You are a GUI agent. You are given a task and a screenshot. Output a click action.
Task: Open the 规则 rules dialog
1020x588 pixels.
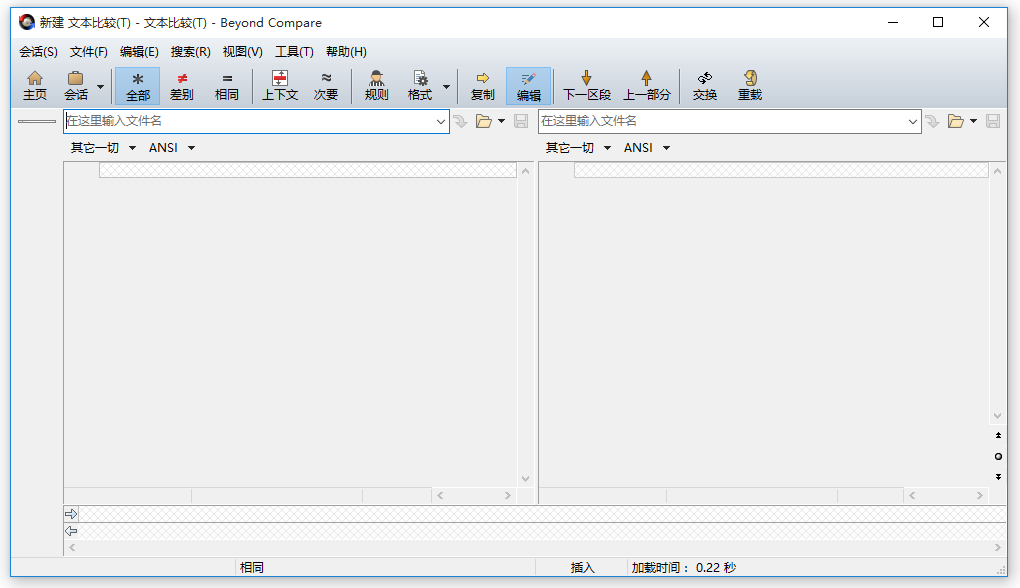click(x=376, y=86)
